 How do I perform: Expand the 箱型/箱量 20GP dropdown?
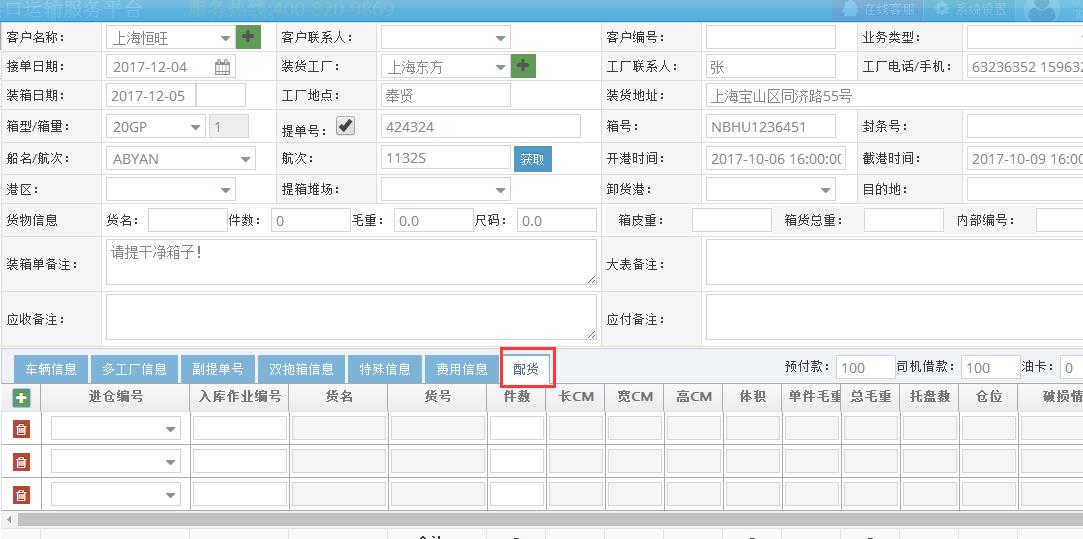click(x=194, y=128)
